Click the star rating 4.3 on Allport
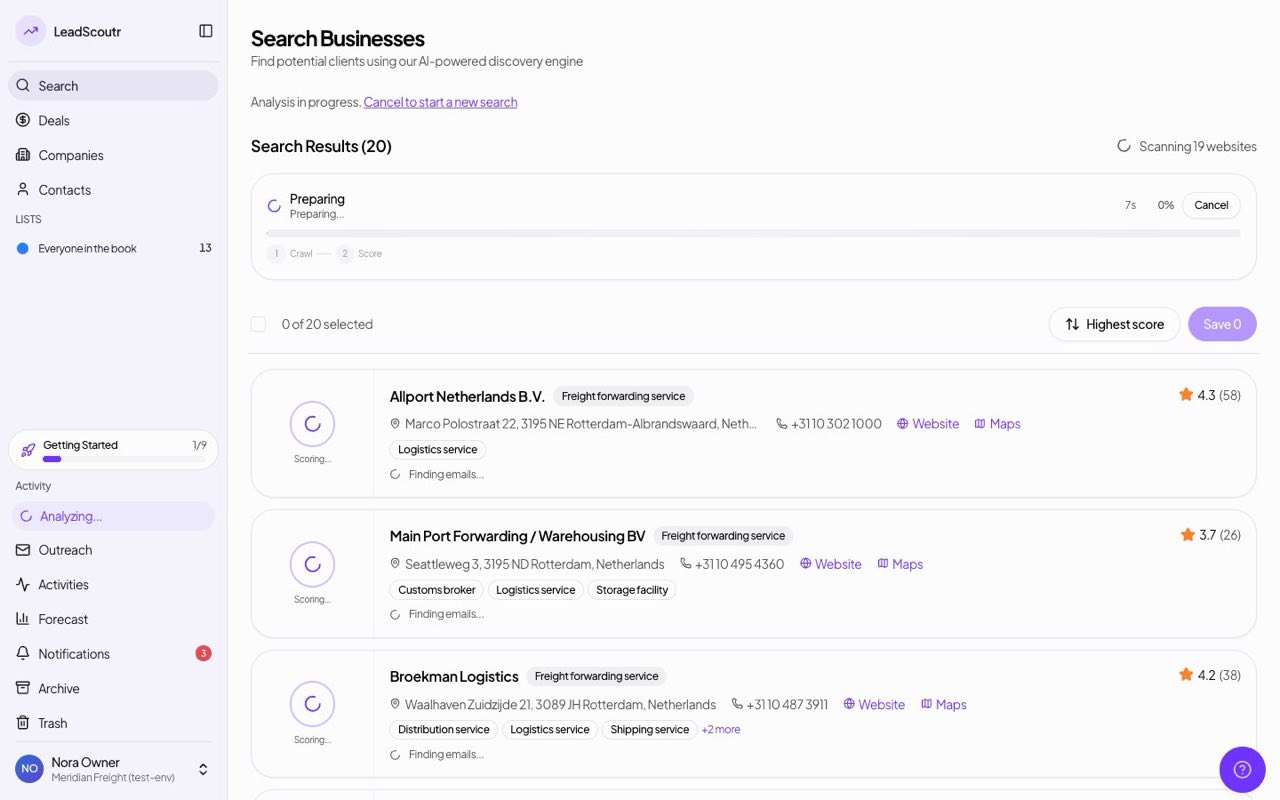Viewport: 1280px width, 800px height. pos(1210,395)
